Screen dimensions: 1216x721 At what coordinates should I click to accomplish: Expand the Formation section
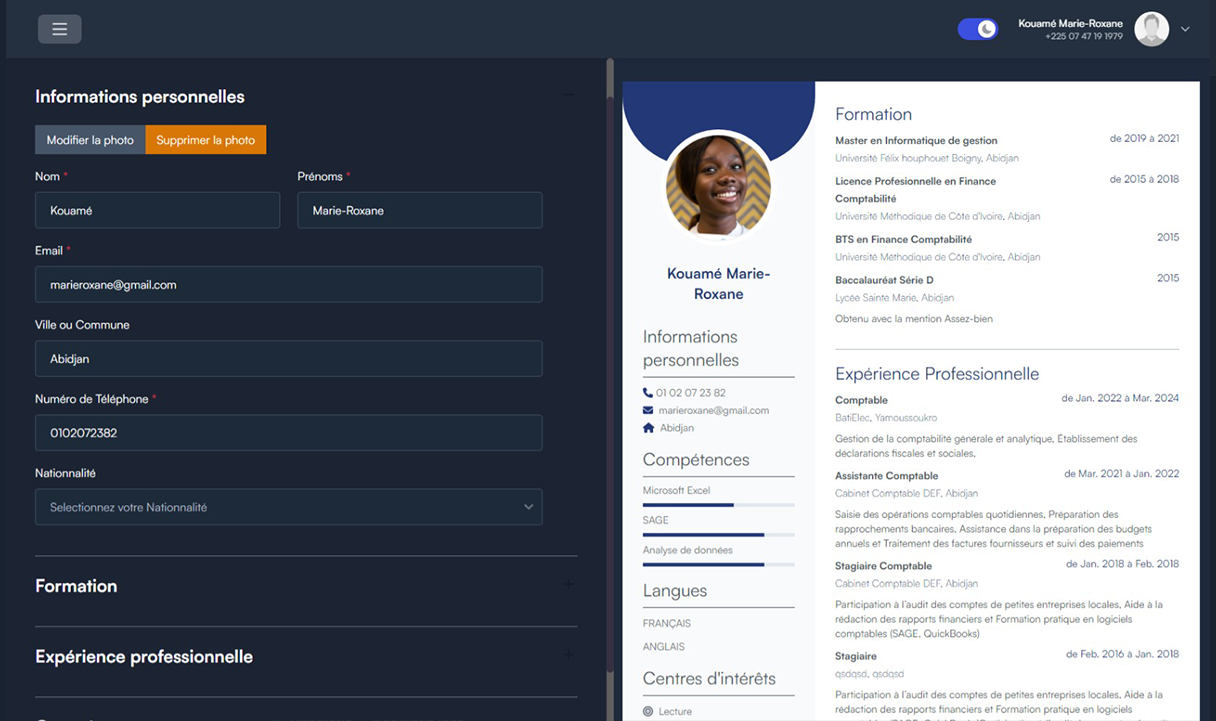568,584
